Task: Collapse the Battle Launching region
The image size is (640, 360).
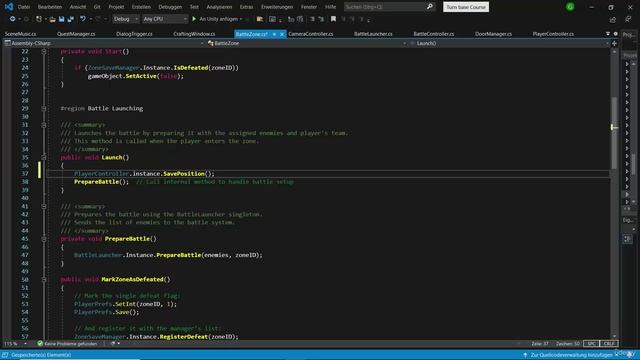Action: 44,109
